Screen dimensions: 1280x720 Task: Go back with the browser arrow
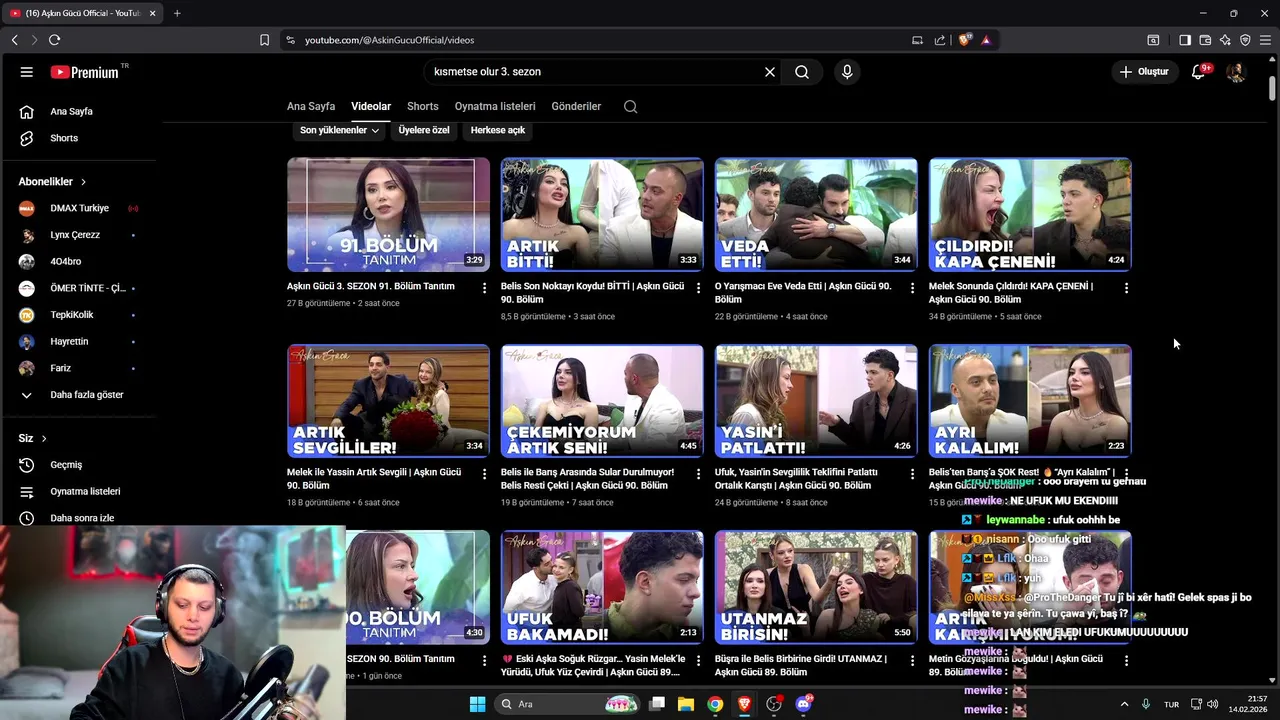click(x=15, y=40)
